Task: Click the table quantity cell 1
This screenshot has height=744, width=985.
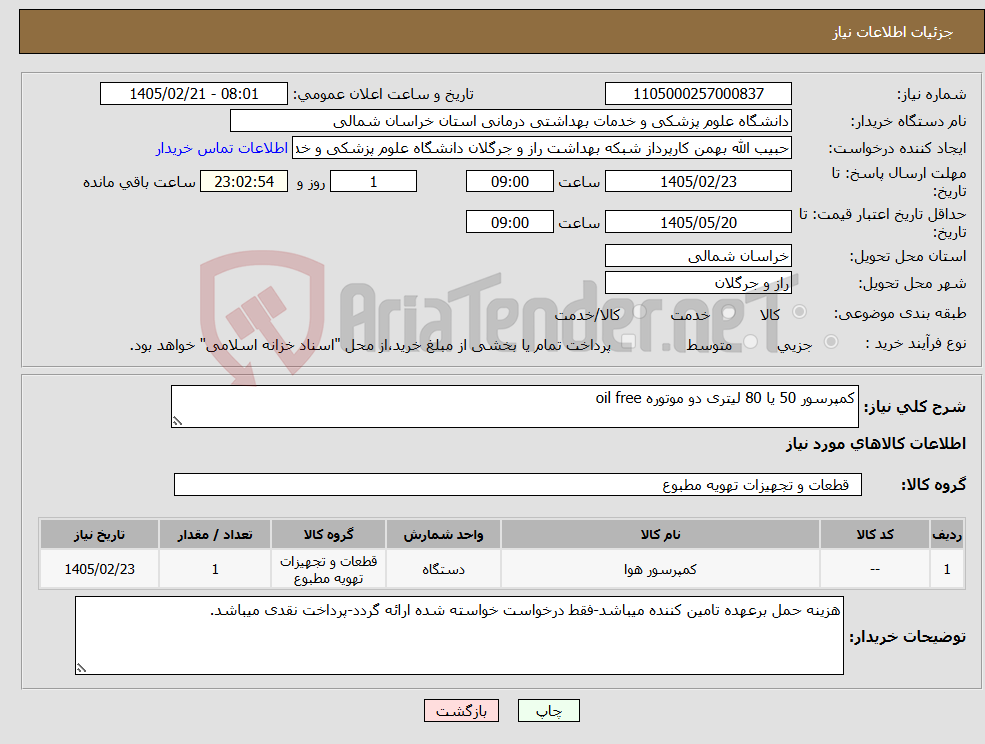Action: [x=215, y=569]
